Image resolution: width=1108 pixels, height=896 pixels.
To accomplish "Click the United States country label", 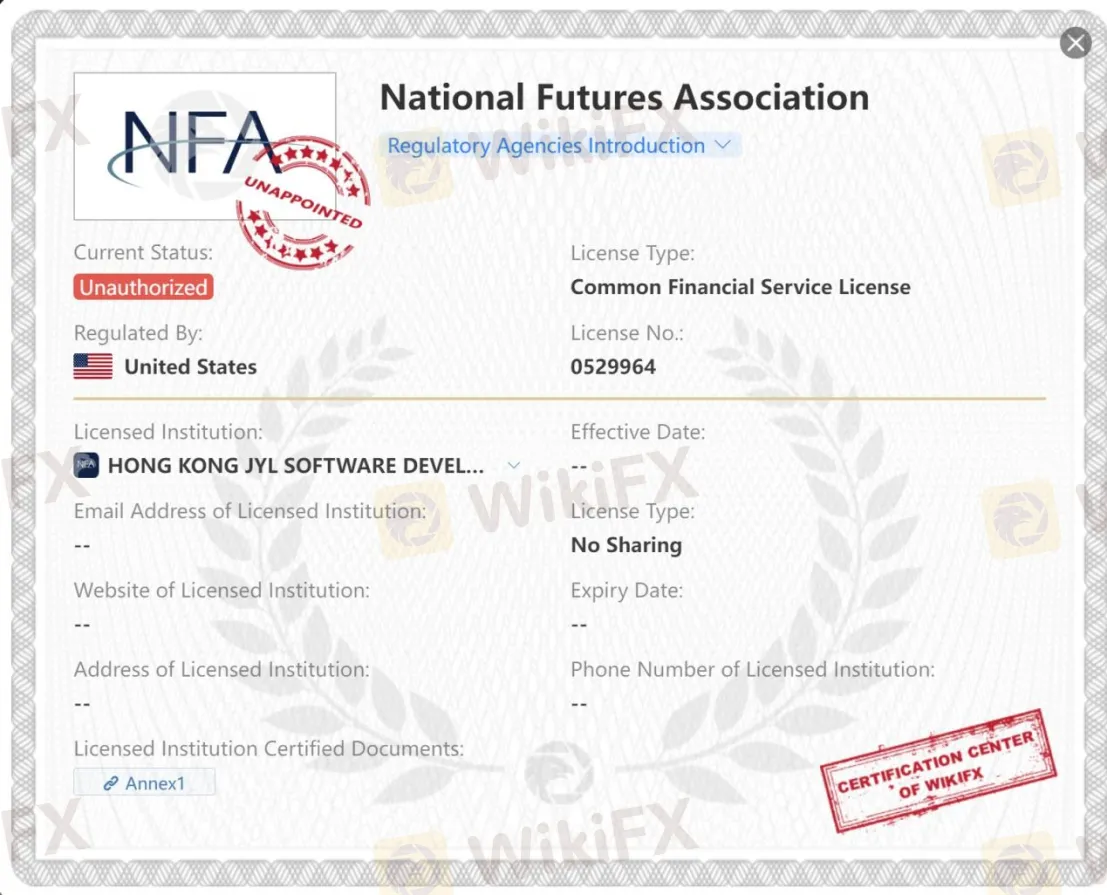I will 190,367.
